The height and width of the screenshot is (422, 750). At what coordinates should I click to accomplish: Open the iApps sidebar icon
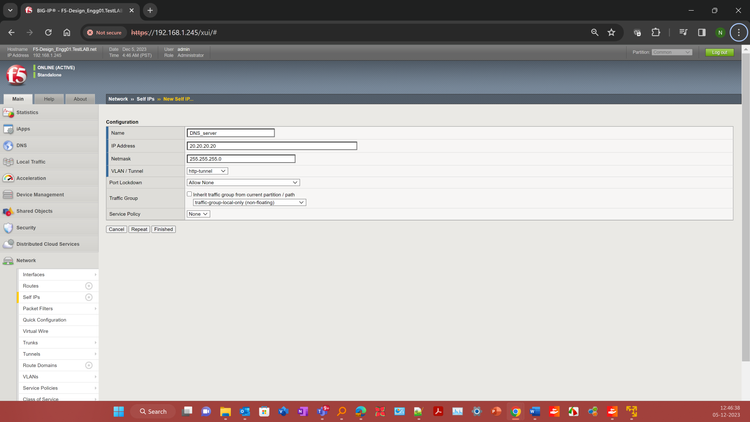coord(8,129)
